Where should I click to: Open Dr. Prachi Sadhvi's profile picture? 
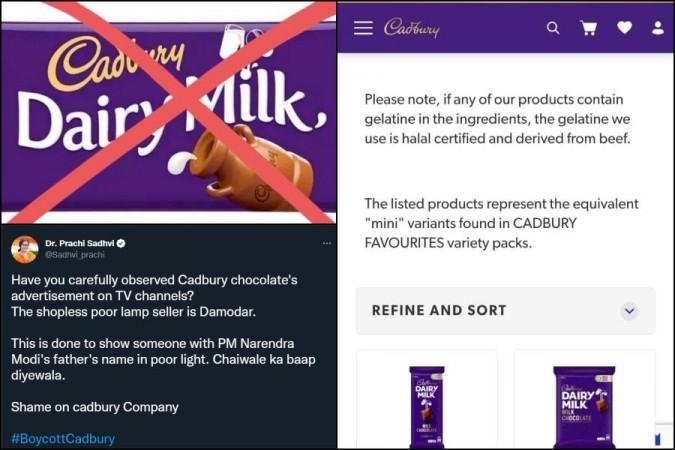[x=25, y=249]
